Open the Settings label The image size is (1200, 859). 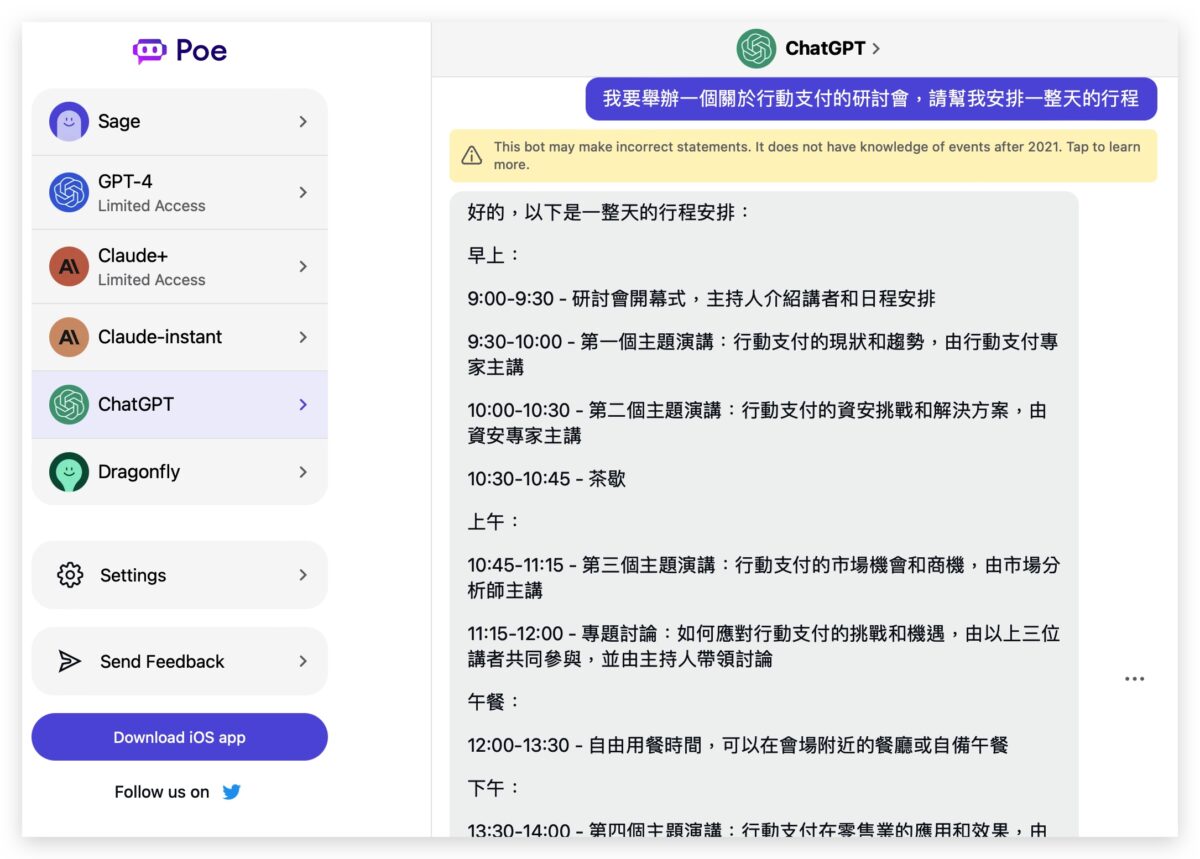(133, 576)
